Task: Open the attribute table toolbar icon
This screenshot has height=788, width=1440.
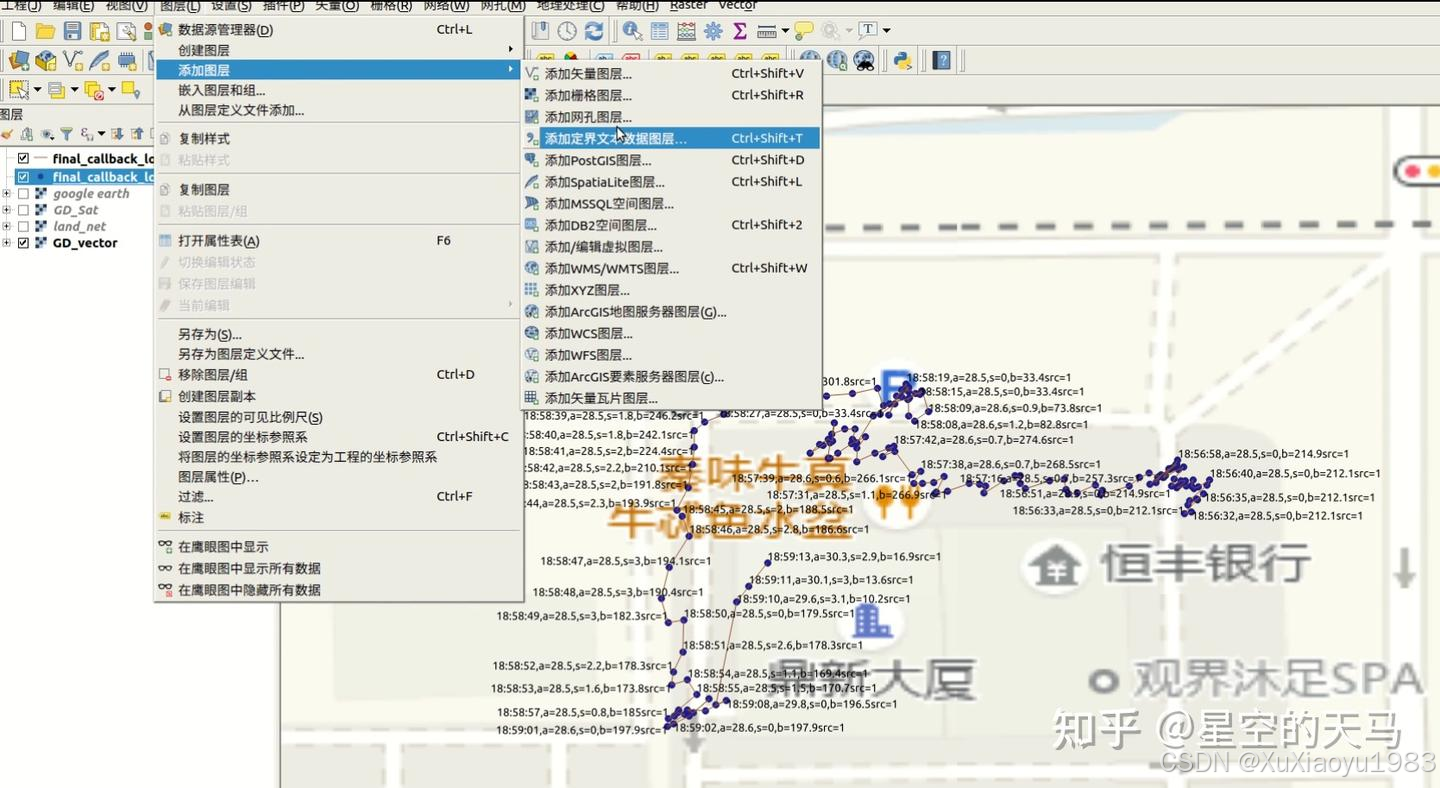Action: pos(659,31)
